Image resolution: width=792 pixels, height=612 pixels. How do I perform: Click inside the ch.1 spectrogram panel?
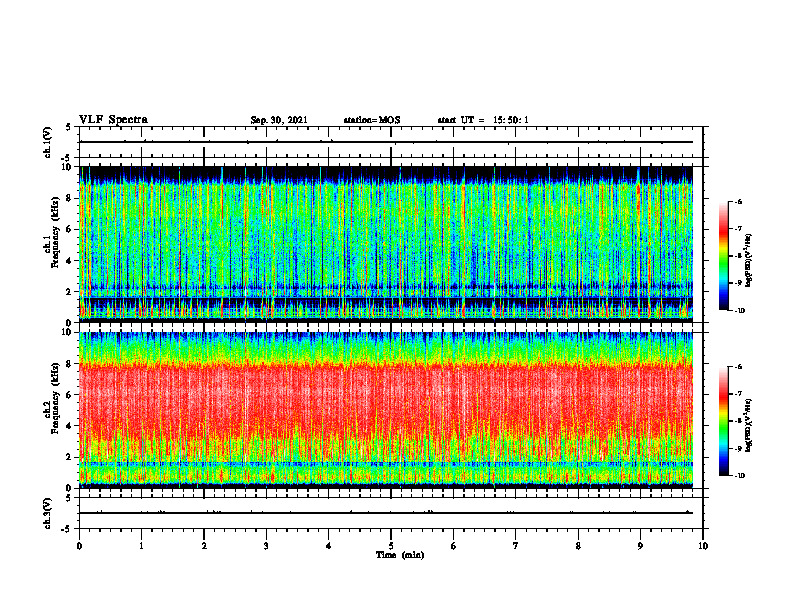[386, 244]
